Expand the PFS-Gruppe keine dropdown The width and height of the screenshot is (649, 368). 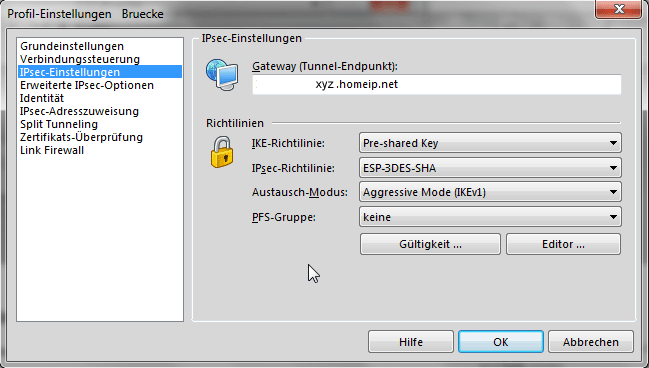point(490,217)
